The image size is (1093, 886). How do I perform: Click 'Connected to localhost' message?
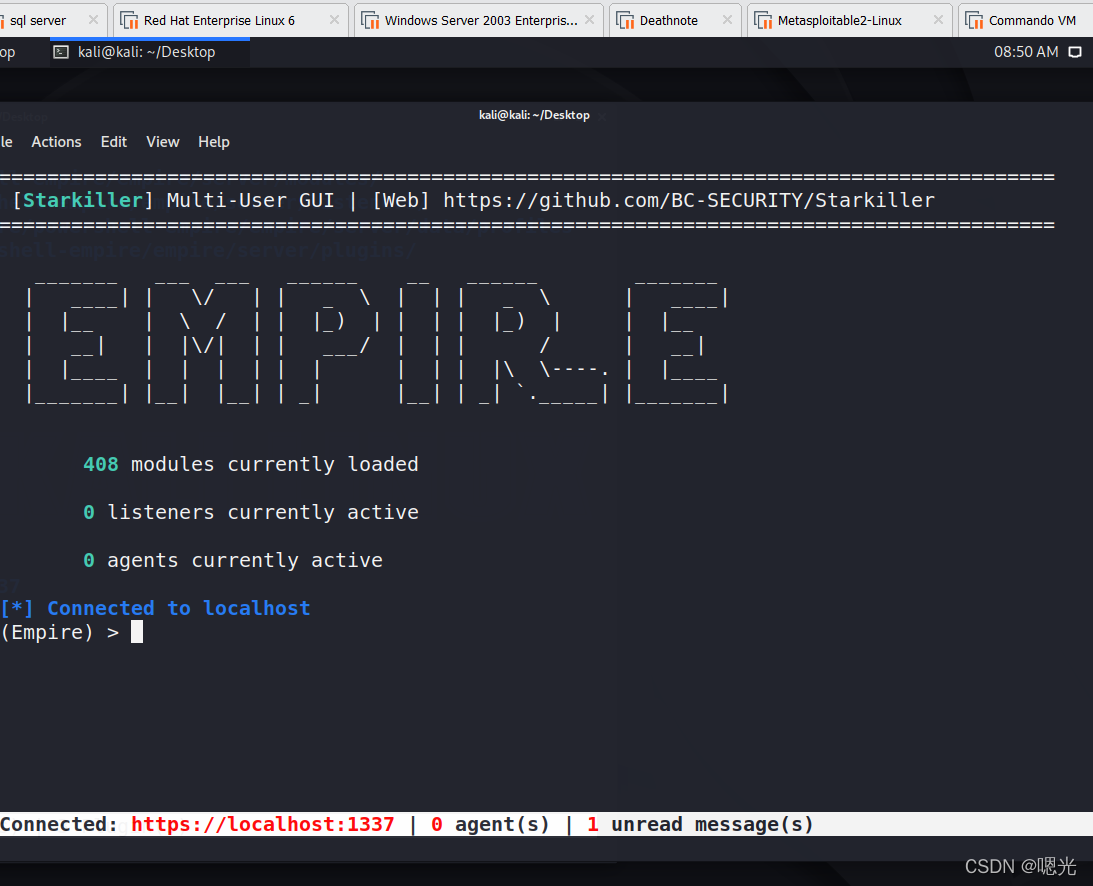click(x=178, y=609)
